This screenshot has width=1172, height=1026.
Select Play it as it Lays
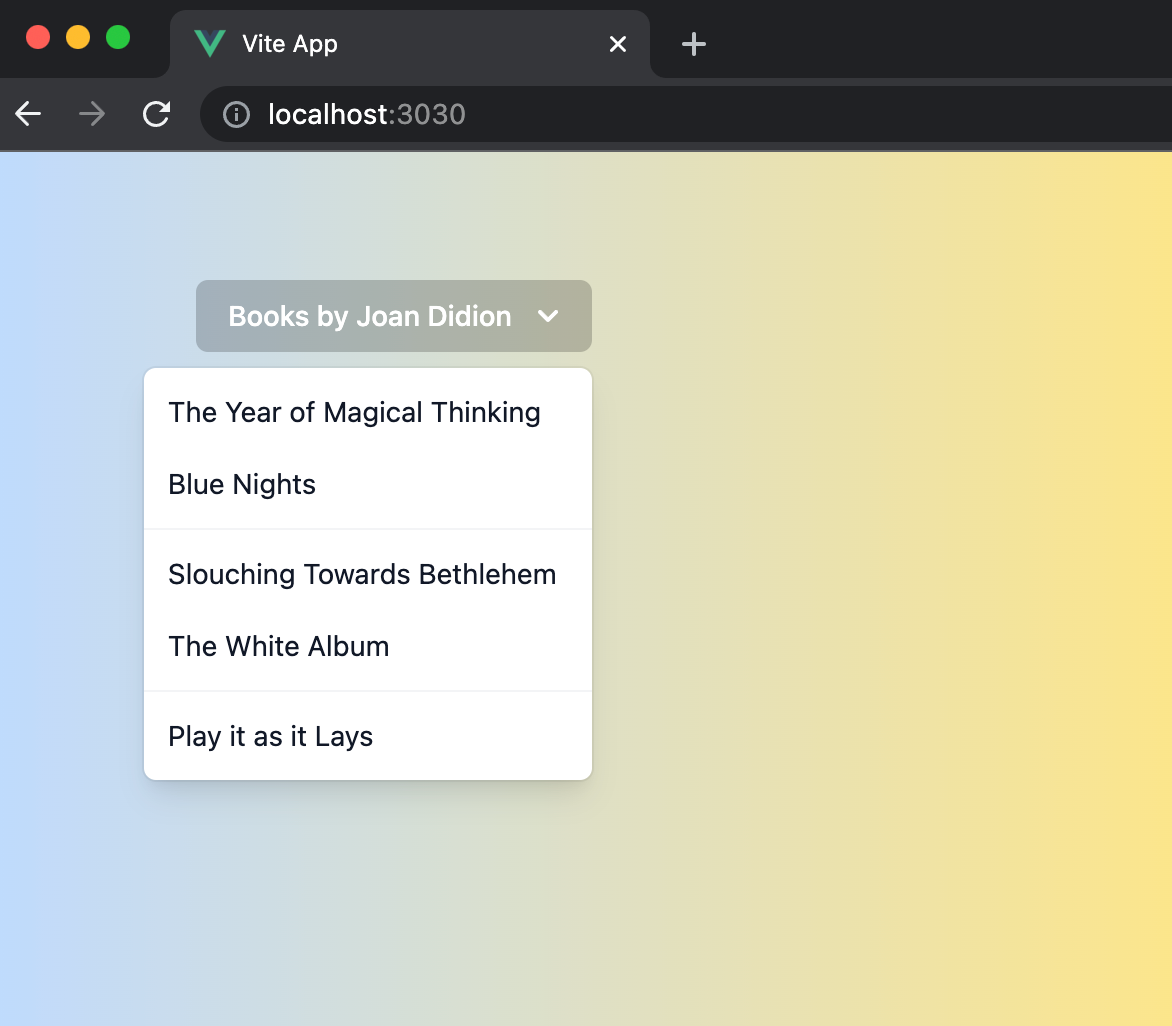[x=270, y=736]
